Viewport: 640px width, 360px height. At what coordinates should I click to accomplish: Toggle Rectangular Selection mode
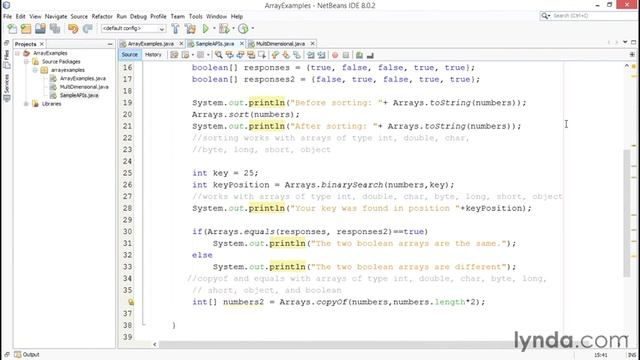tap(262, 55)
